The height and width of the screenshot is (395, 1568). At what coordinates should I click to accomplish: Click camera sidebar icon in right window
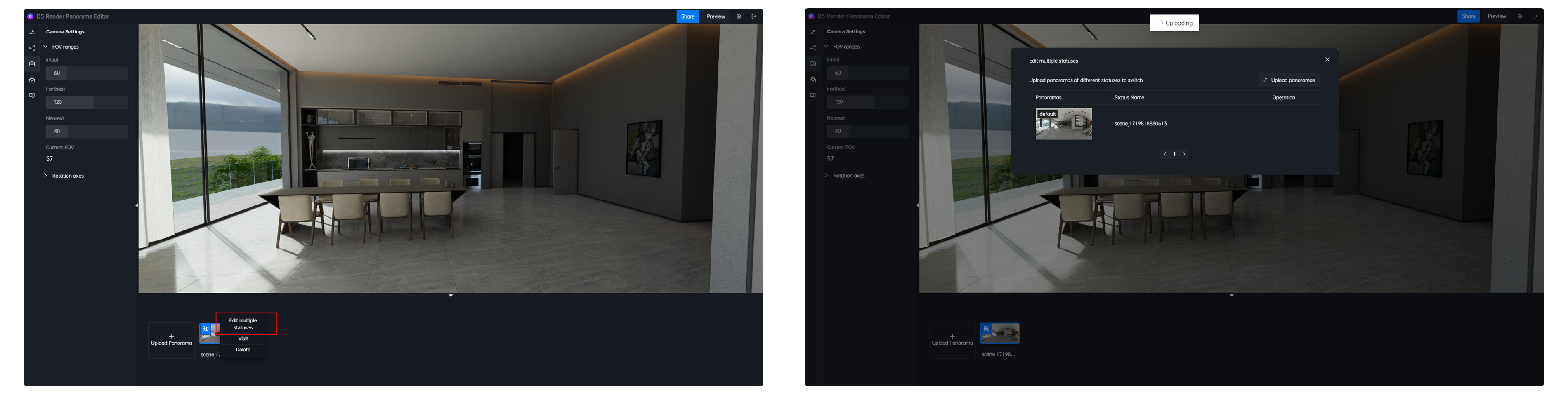point(812,63)
